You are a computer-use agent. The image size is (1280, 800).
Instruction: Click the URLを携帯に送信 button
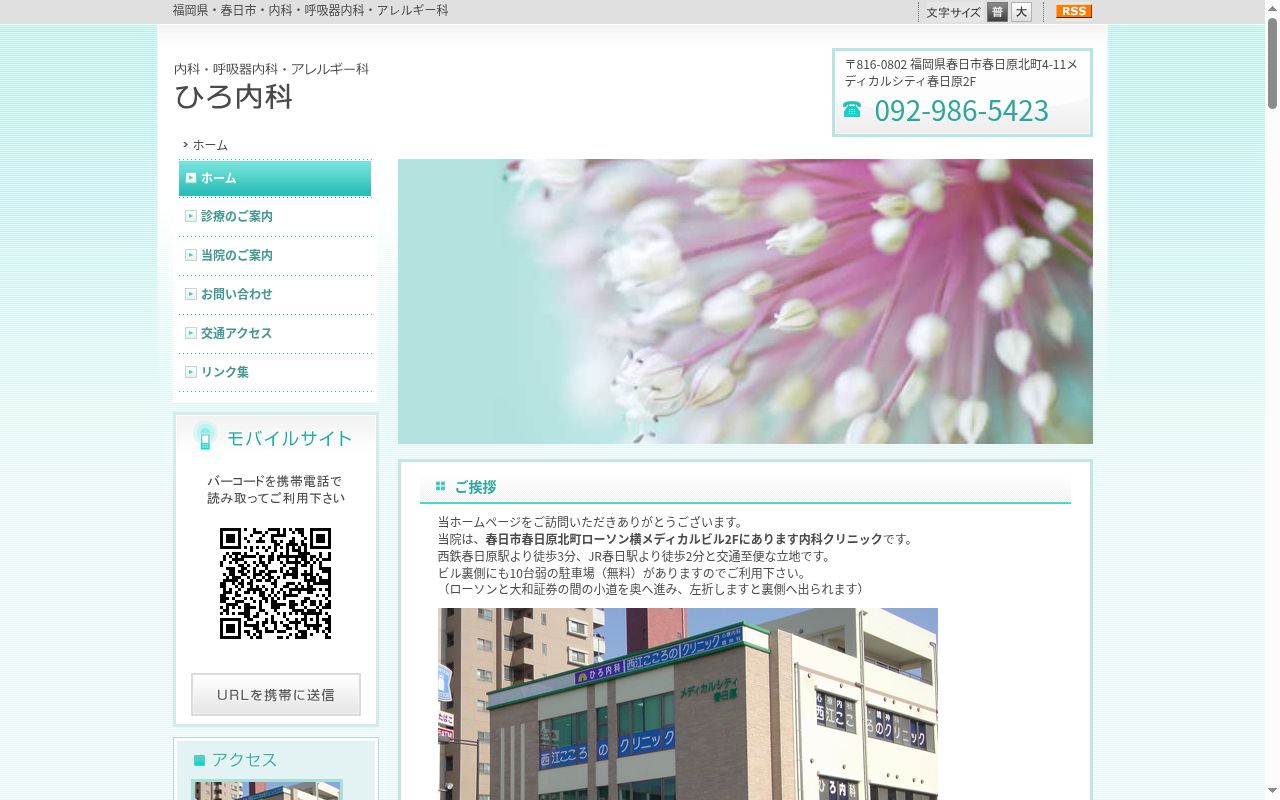276,694
